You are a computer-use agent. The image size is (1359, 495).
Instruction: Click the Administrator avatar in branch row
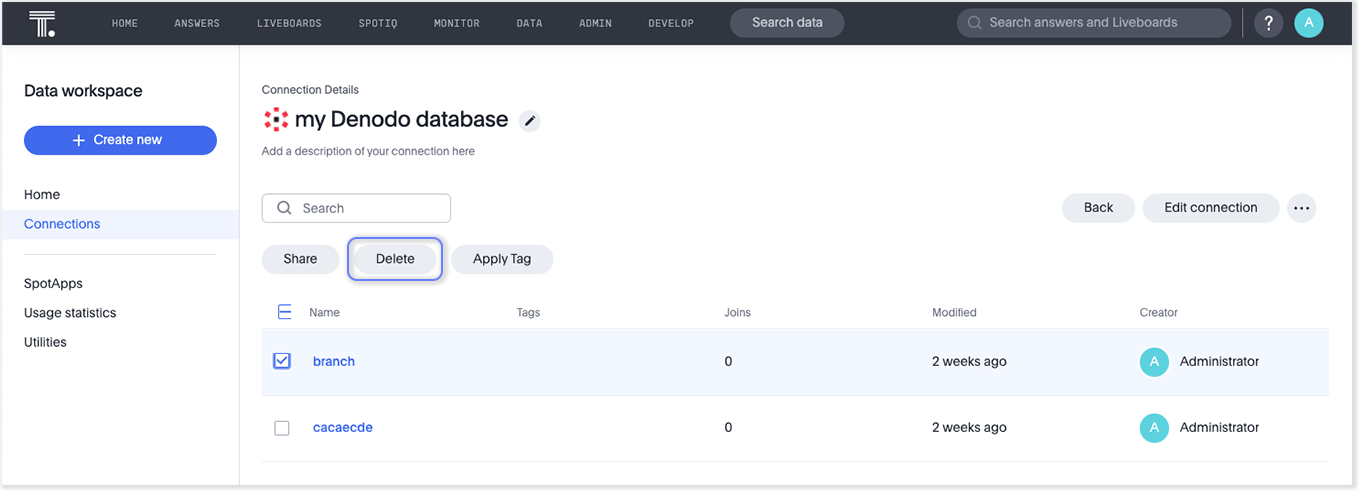tap(1154, 362)
